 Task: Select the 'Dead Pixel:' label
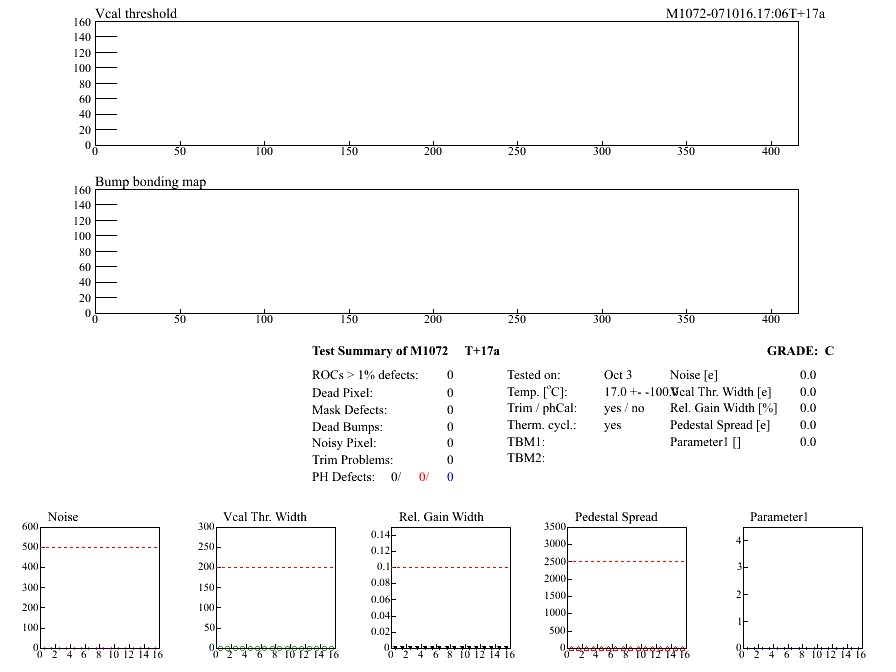pyautogui.click(x=342, y=393)
